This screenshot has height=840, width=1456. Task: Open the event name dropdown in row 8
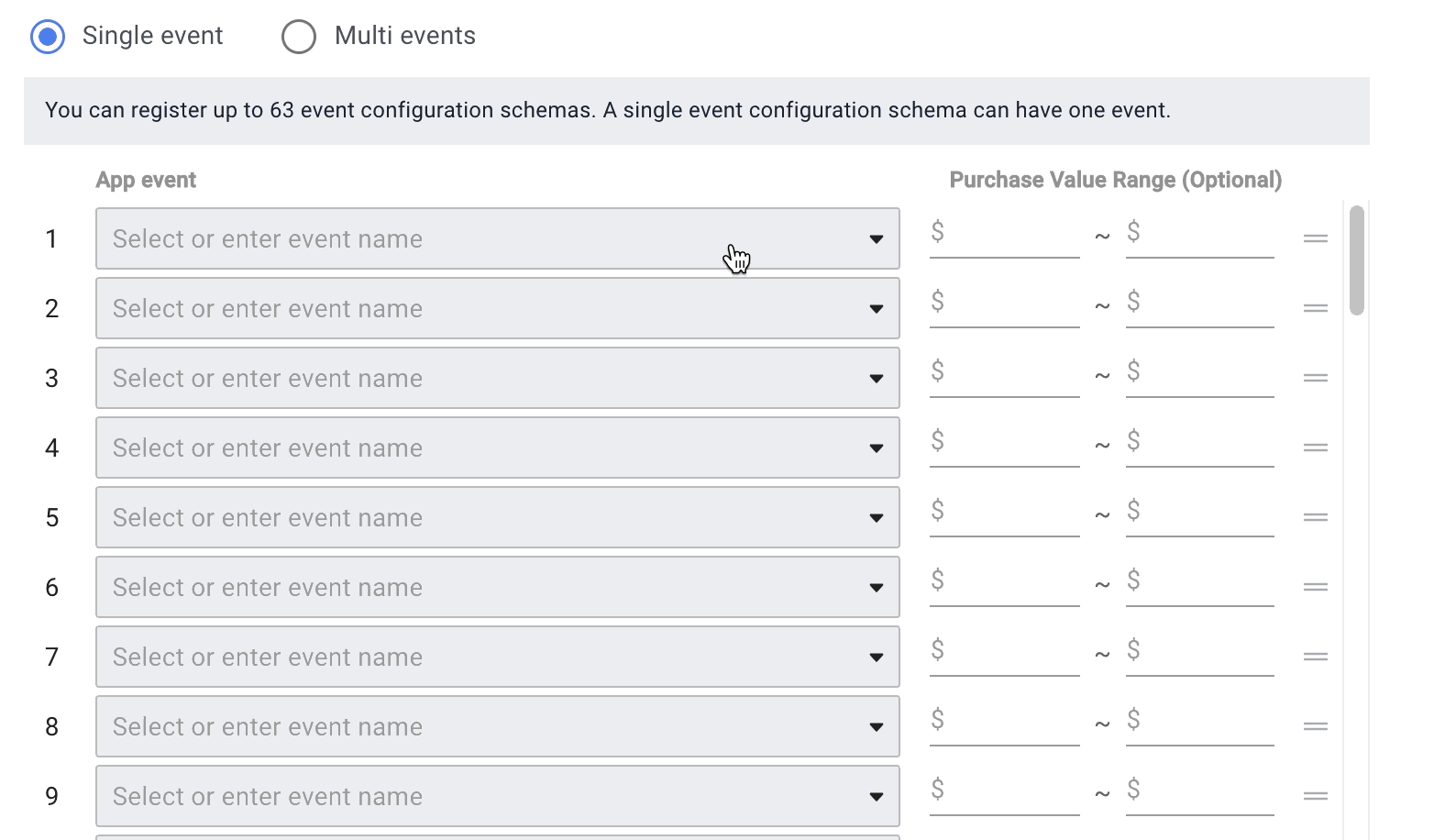tap(876, 727)
